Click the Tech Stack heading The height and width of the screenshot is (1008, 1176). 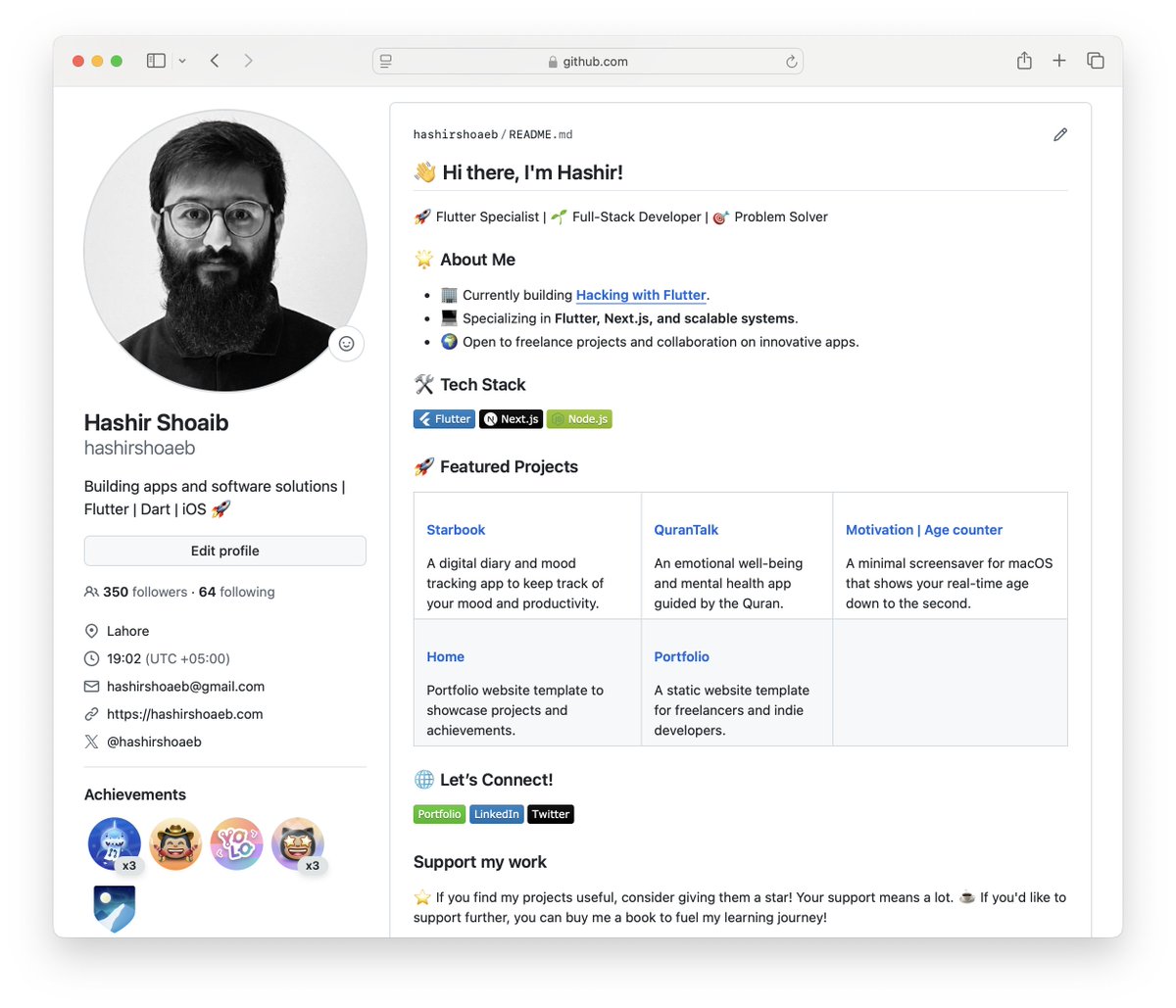pos(483,385)
